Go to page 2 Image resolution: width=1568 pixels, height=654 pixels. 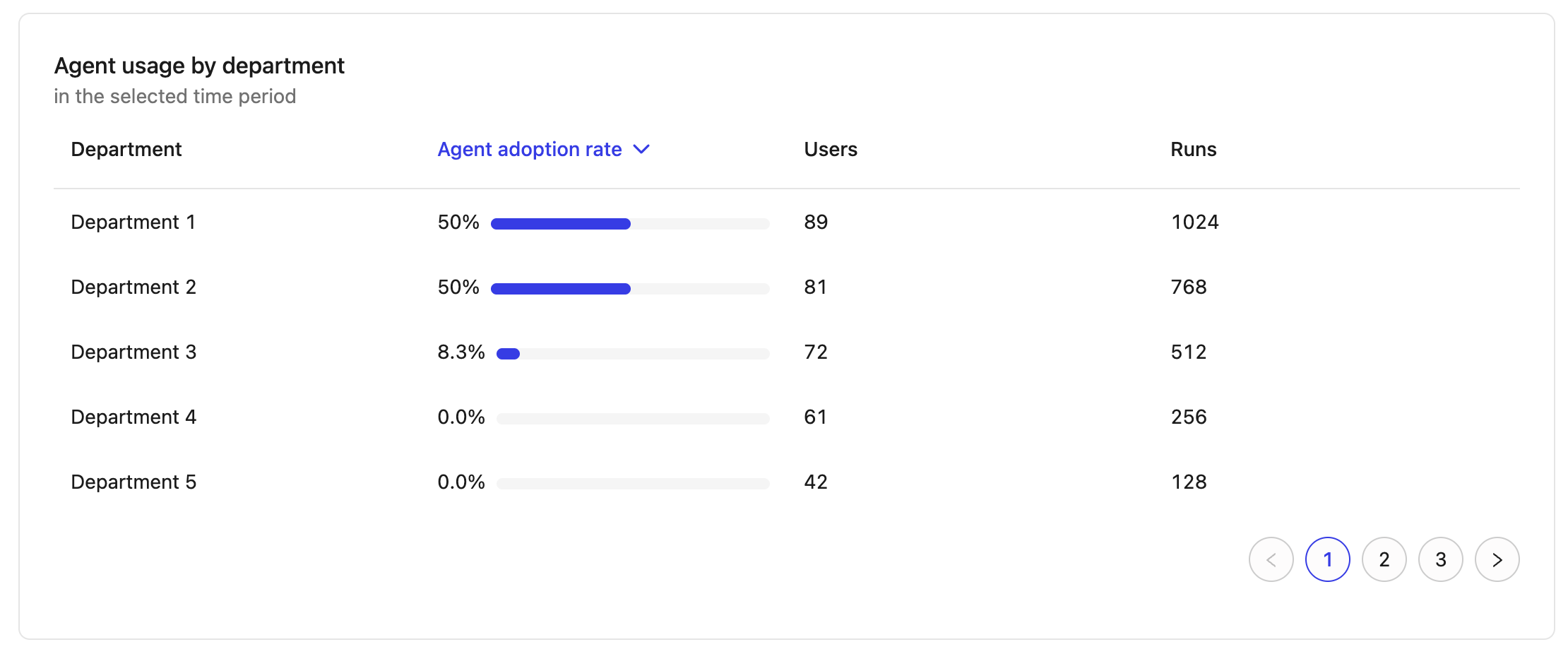(1384, 560)
